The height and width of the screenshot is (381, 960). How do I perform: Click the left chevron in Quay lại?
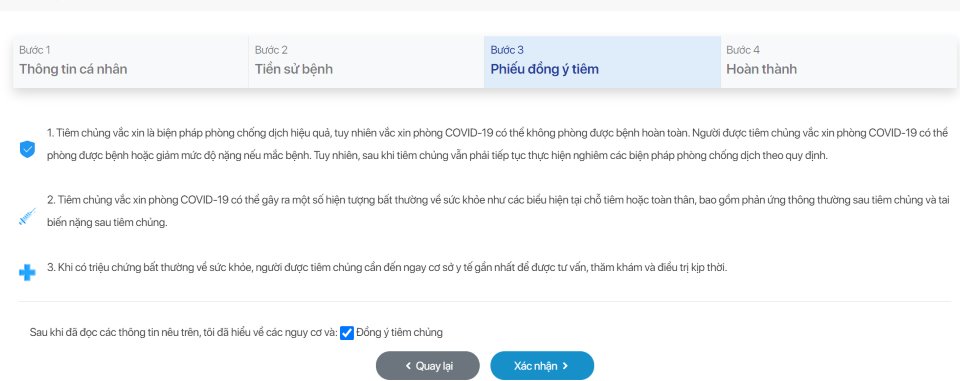pyautogui.click(x=408, y=366)
